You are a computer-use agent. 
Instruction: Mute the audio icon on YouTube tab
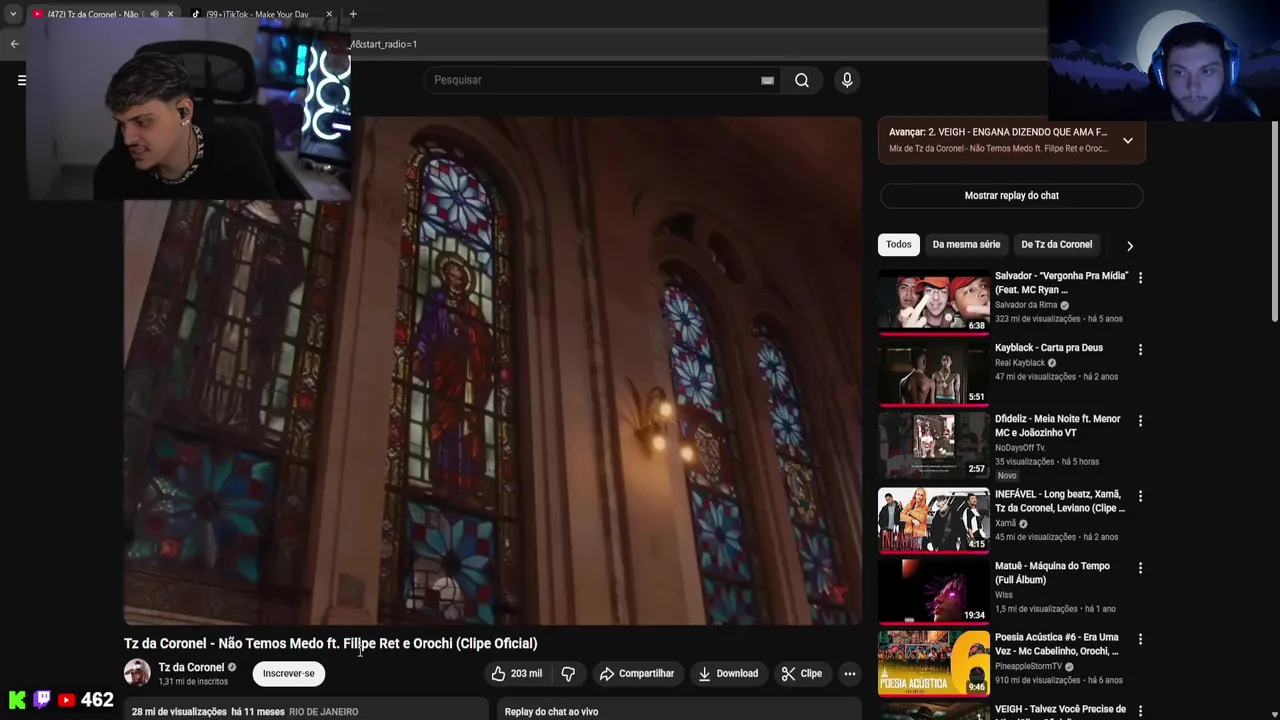pyautogui.click(x=154, y=14)
